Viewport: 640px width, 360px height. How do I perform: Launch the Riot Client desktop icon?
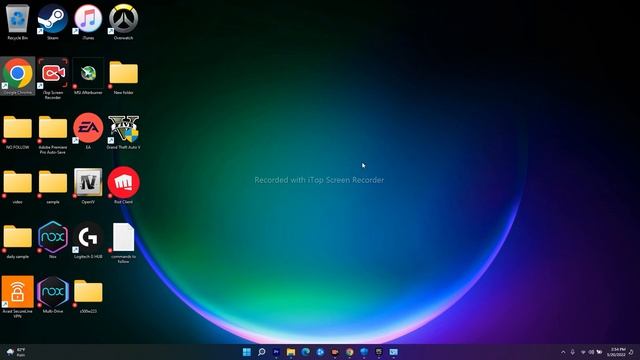pyautogui.click(x=123, y=186)
